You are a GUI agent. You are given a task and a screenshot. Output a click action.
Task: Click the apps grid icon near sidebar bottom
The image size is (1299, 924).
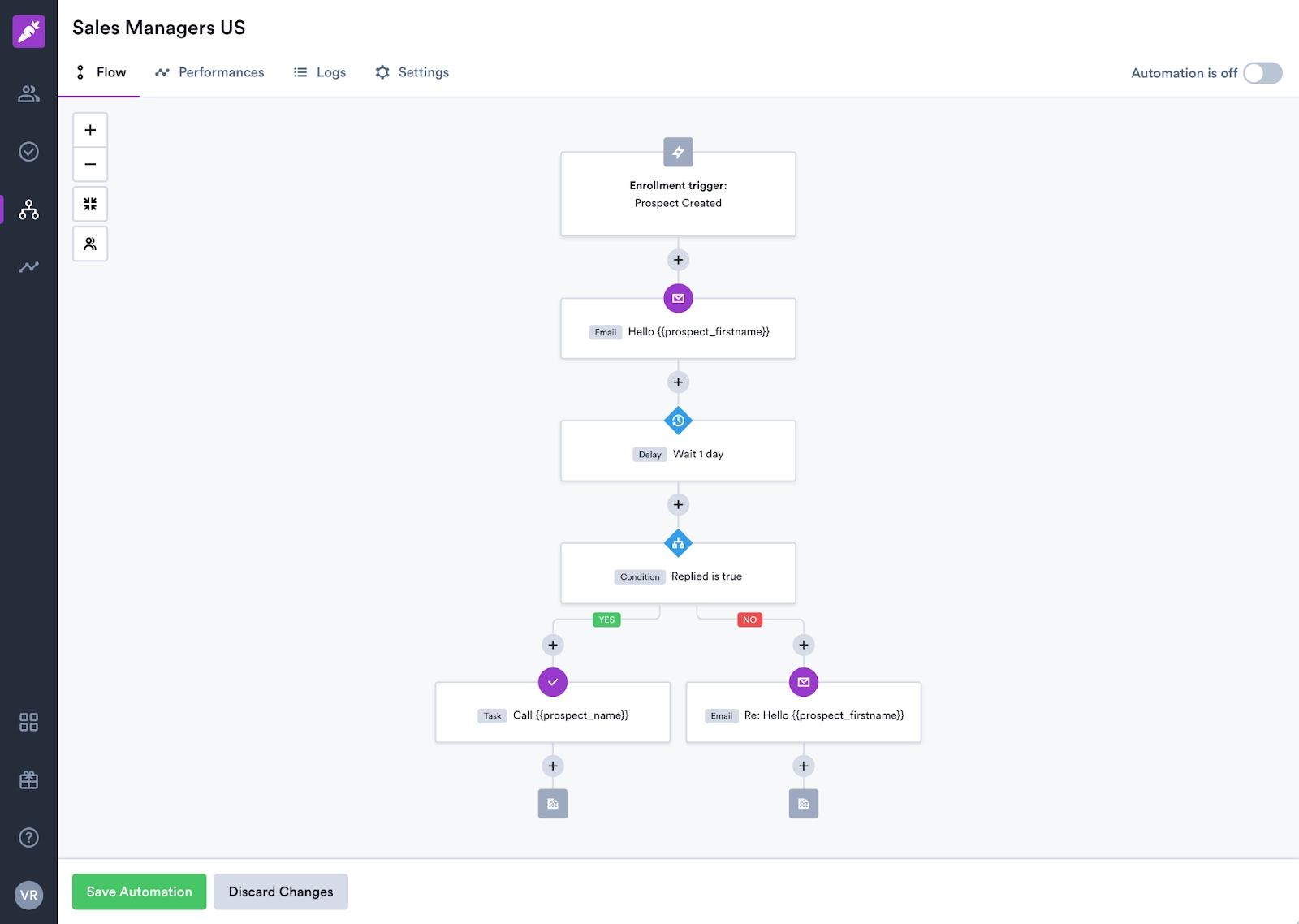pos(28,722)
